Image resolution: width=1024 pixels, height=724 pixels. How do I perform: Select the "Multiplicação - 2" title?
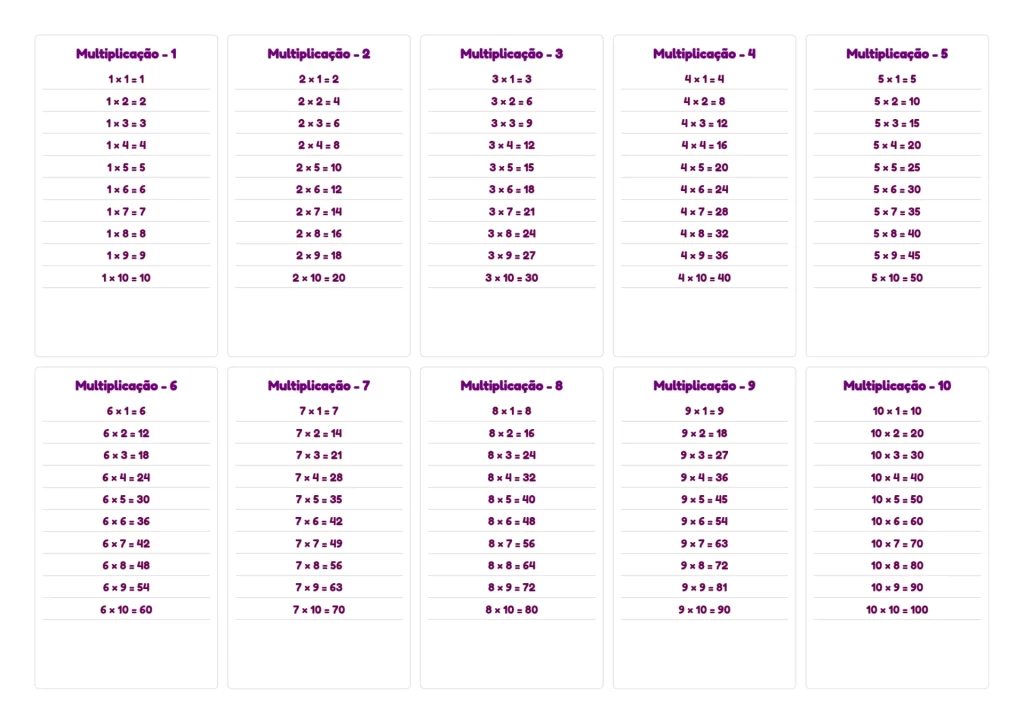pyautogui.click(x=319, y=54)
